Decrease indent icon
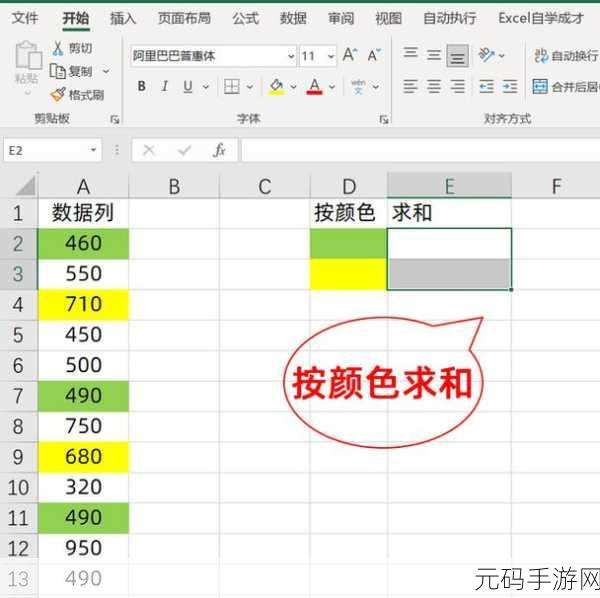 [x=487, y=87]
